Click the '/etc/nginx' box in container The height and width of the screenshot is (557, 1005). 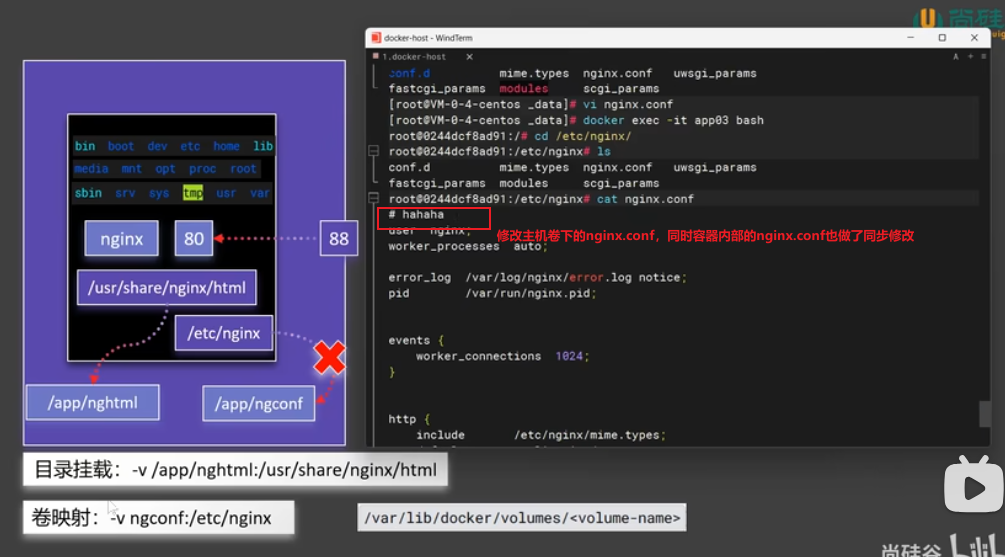point(224,333)
